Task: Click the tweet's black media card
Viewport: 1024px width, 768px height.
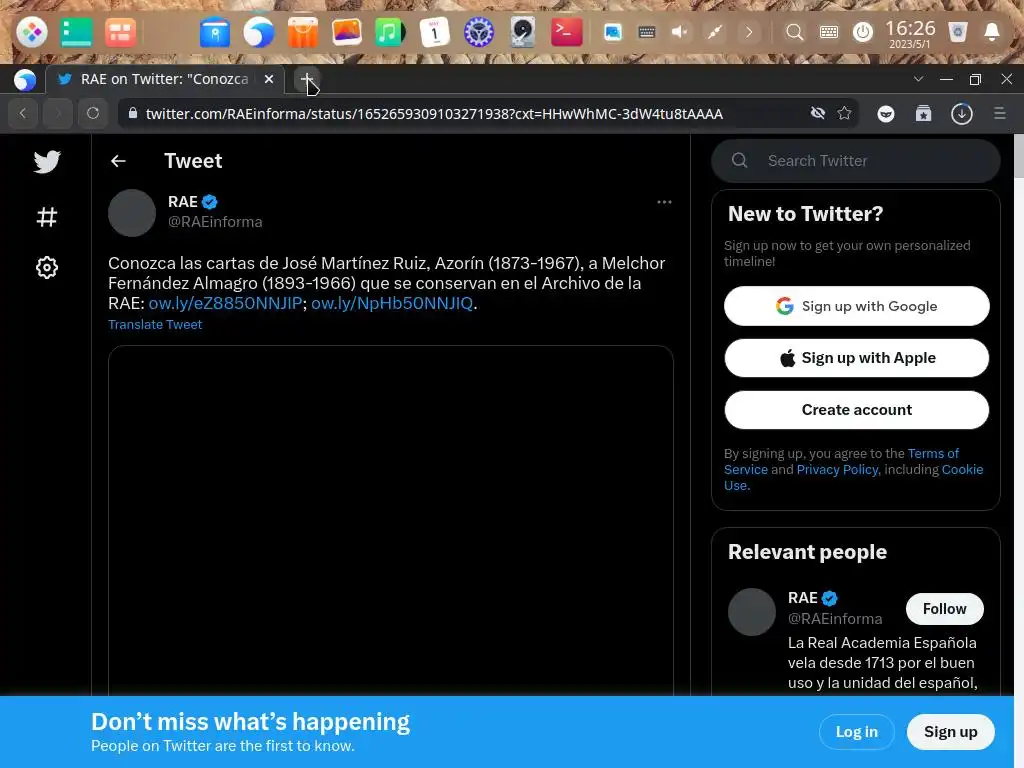Action: point(391,520)
